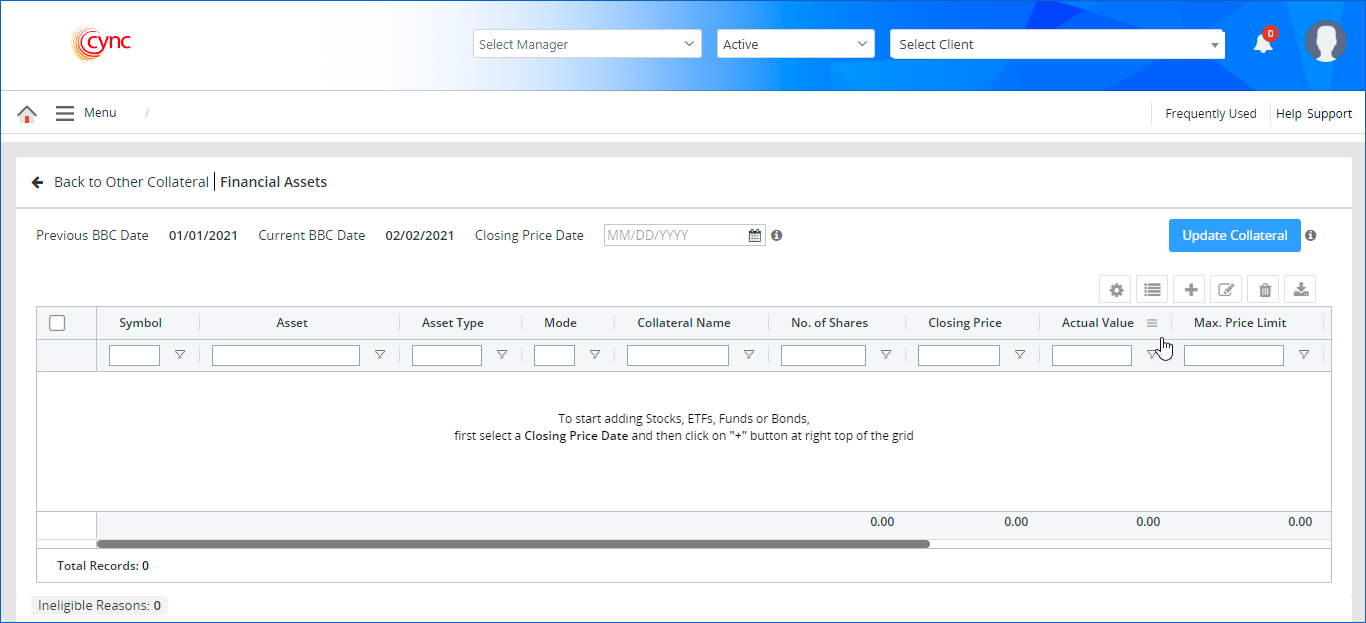
Task: Open the Active status dropdown
Action: pos(795,44)
